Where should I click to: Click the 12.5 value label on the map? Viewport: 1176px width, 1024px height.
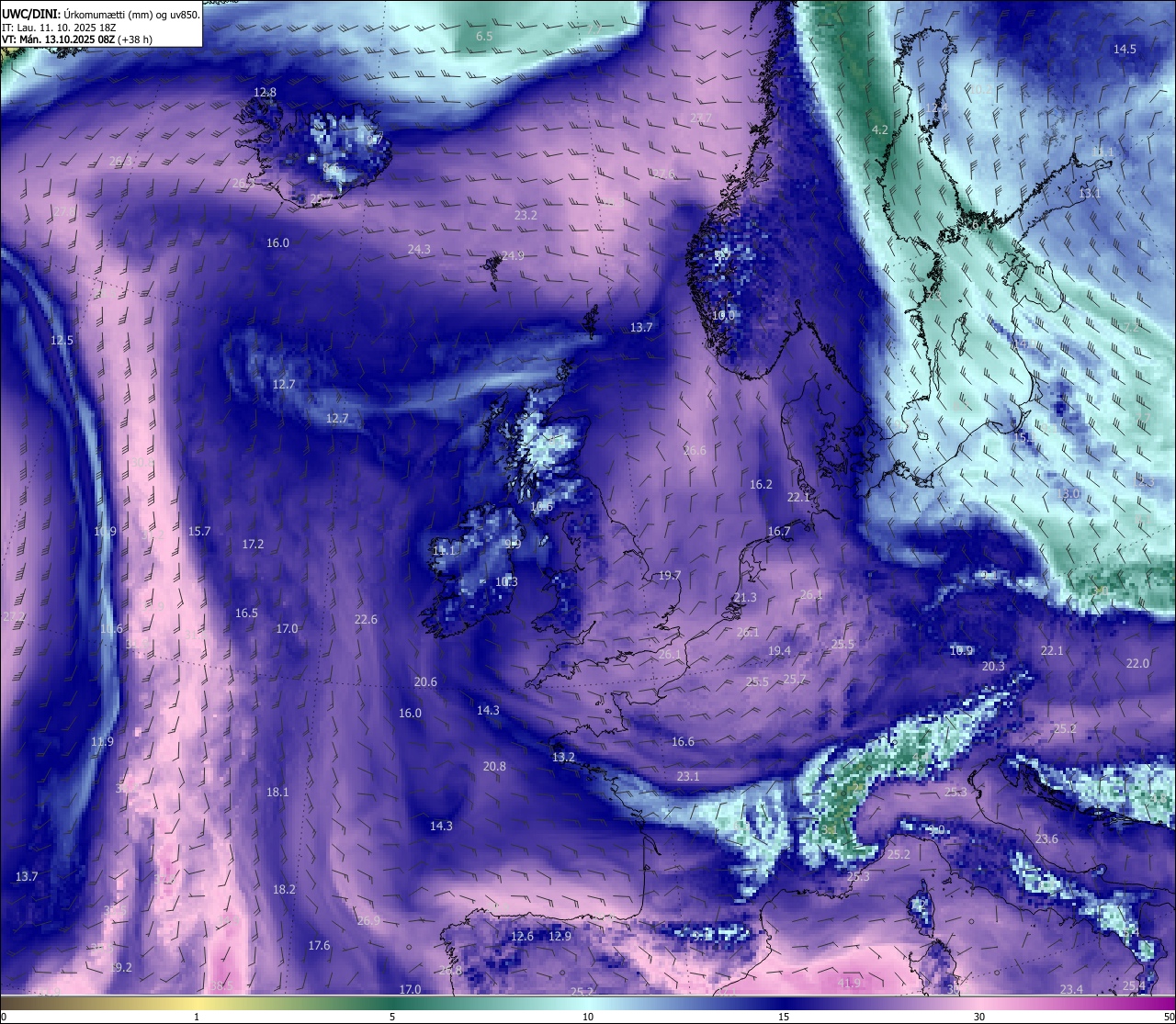coord(62,340)
